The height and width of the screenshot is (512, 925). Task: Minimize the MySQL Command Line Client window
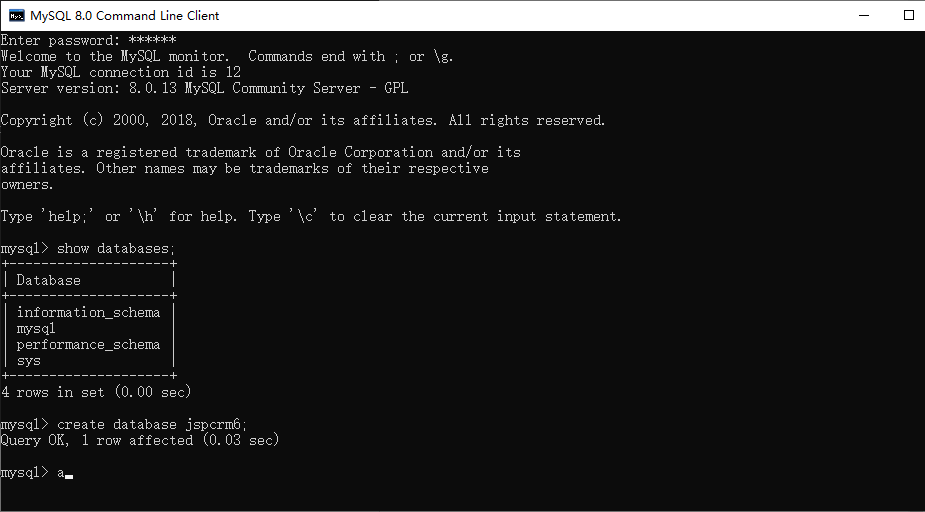[864, 15]
